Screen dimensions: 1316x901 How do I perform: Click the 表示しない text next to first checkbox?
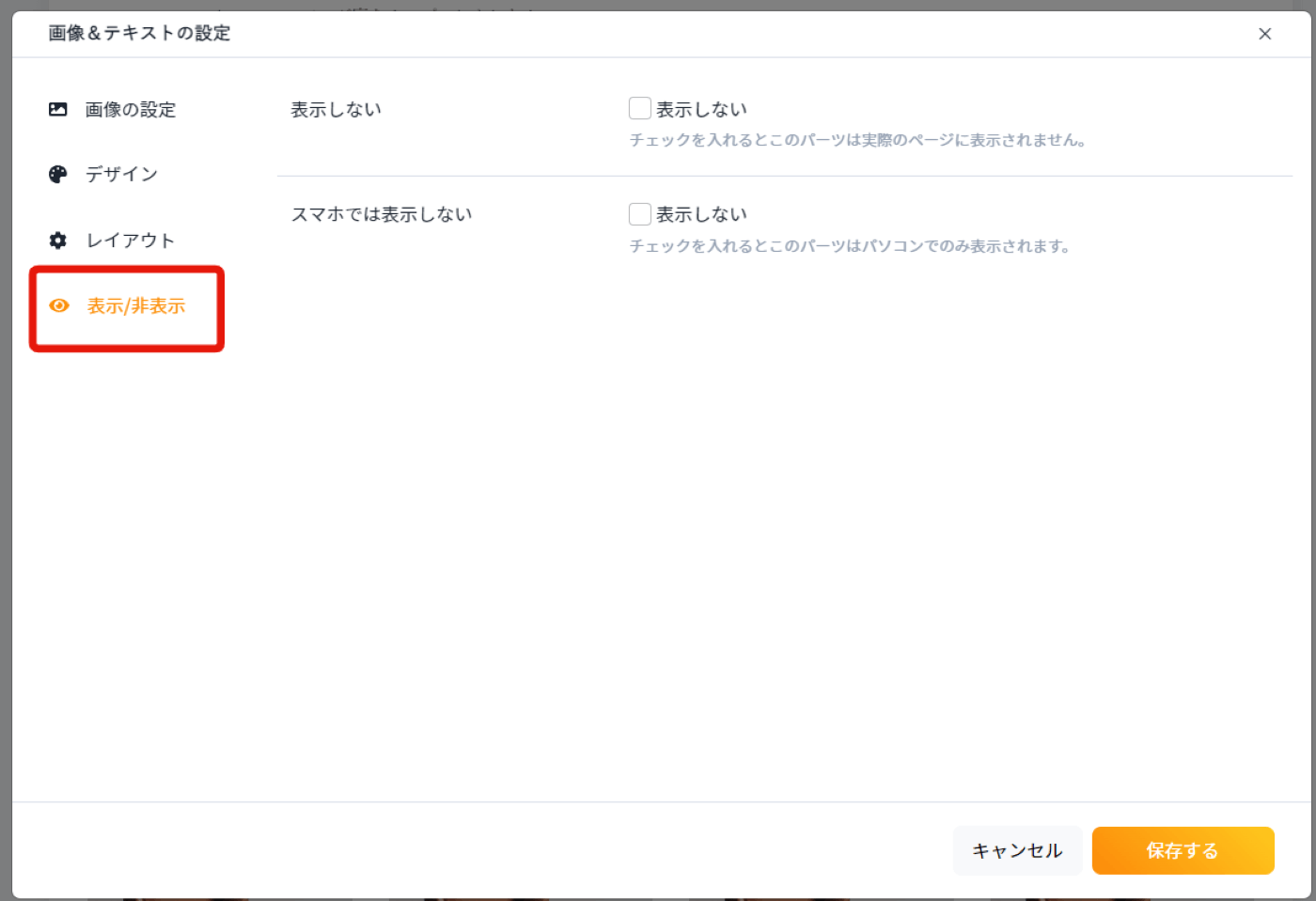click(x=702, y=109)
